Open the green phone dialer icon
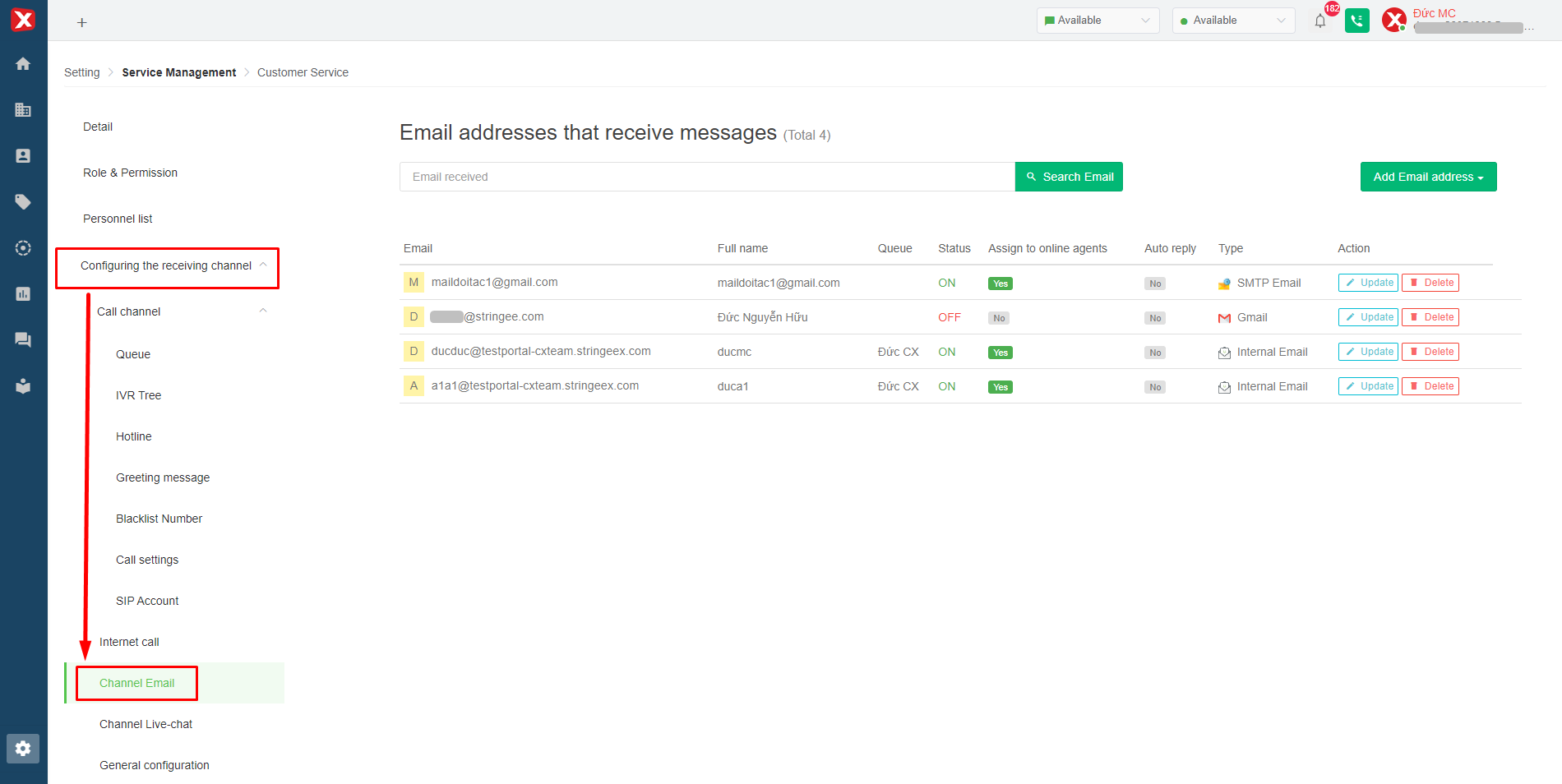 1356,21
